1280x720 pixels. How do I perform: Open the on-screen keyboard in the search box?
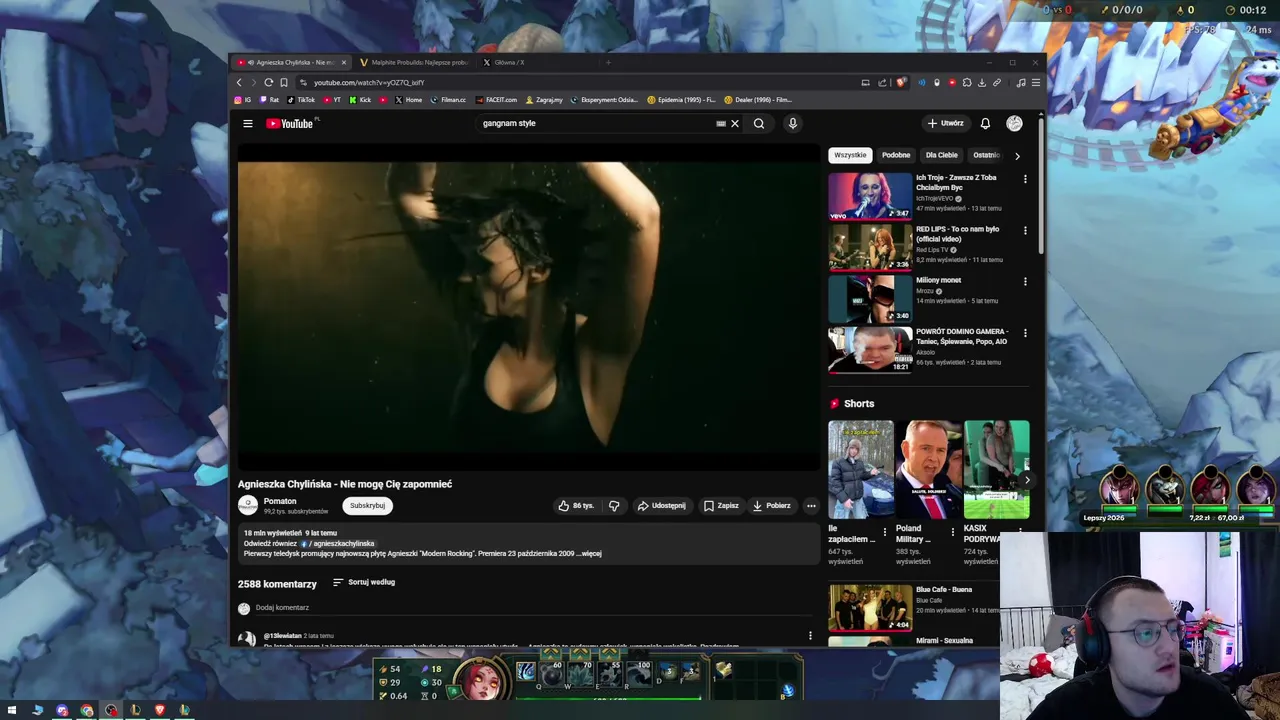(721, 124)
